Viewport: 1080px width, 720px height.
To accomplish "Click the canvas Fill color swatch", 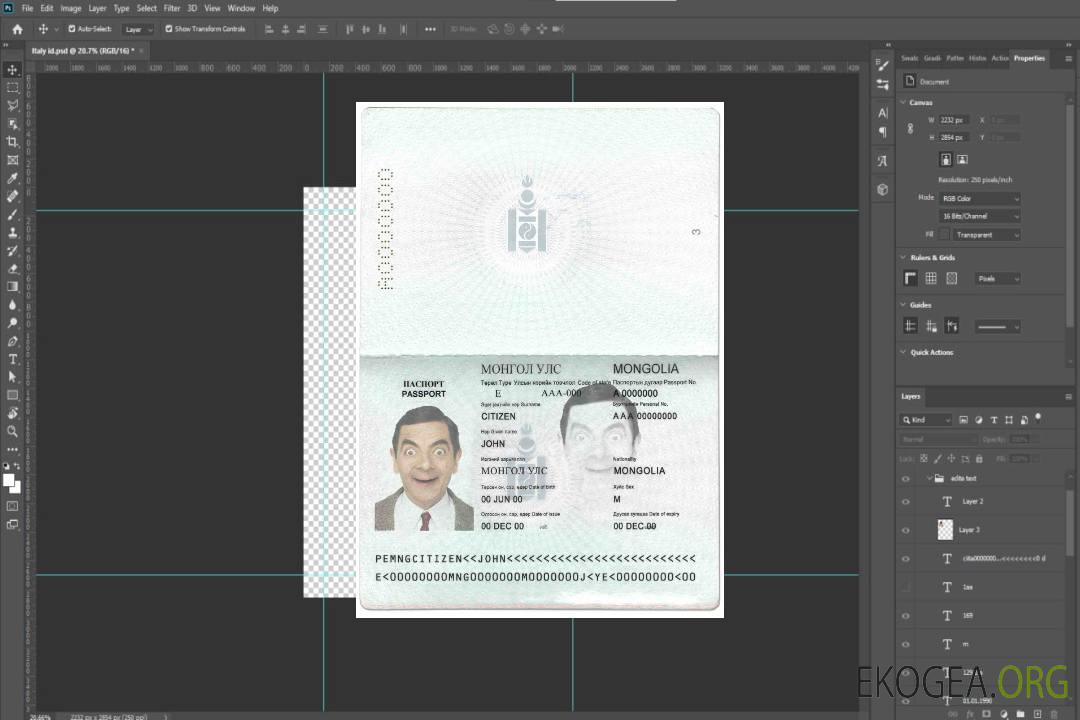I will tap(944, 235).
